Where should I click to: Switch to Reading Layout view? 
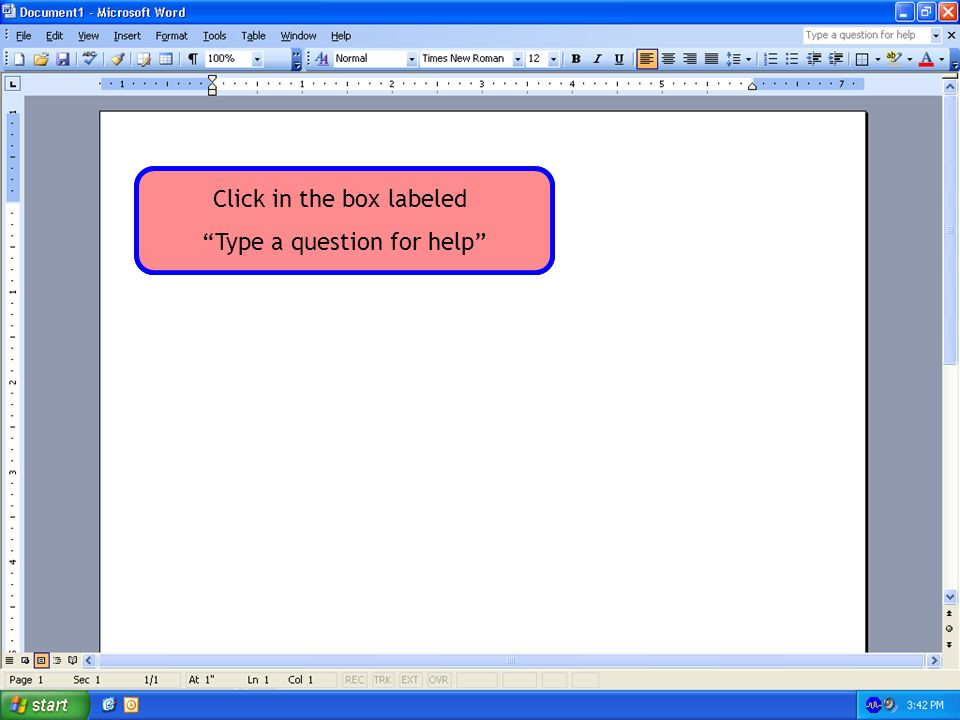pos(73,661)
